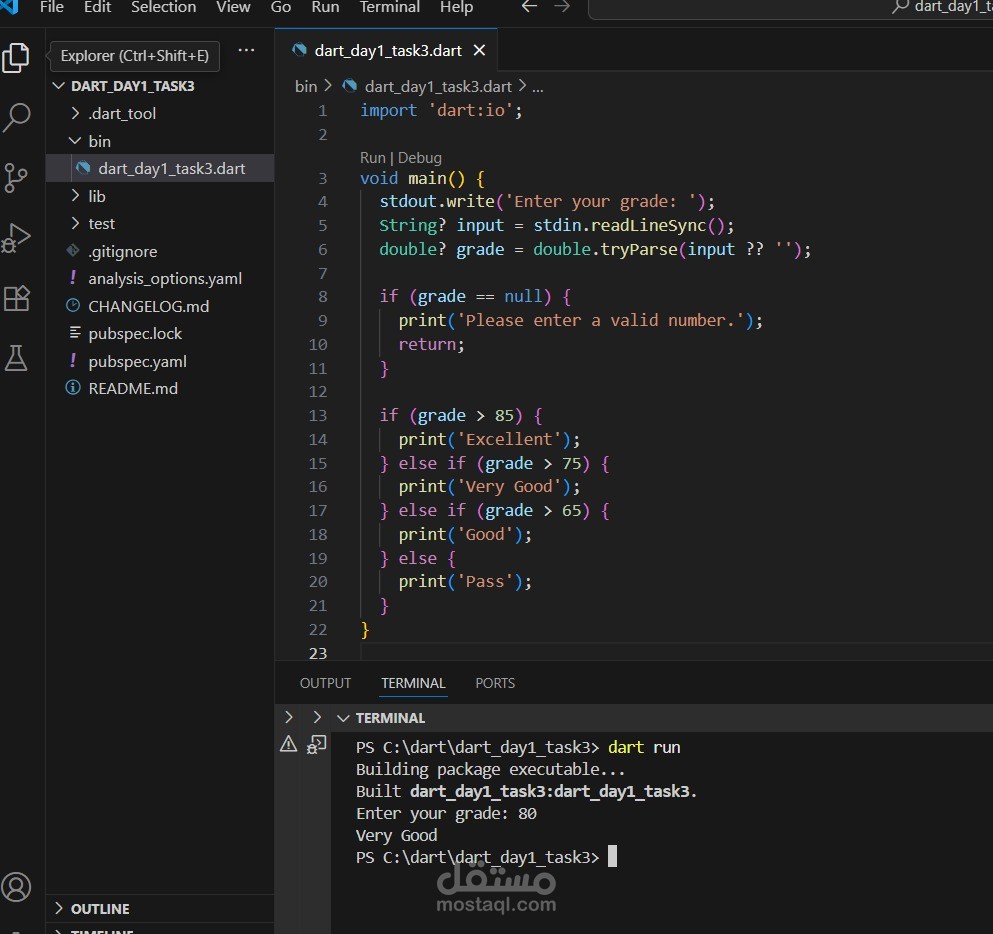Go back using the left arrow
993x934 pixels.
529,7
